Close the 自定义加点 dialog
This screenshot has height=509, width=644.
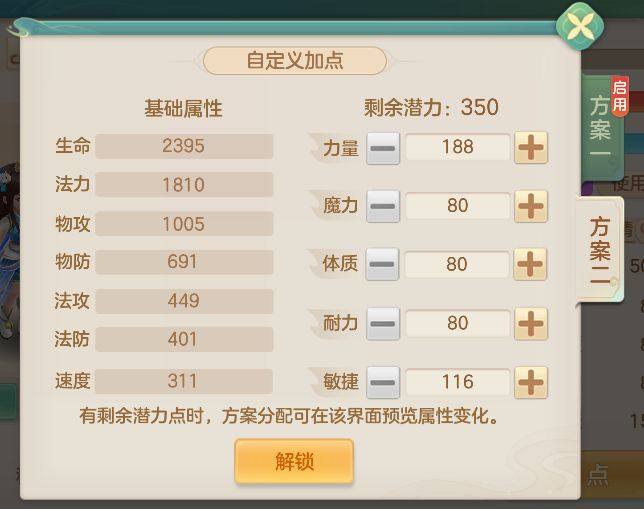point(576,28)
